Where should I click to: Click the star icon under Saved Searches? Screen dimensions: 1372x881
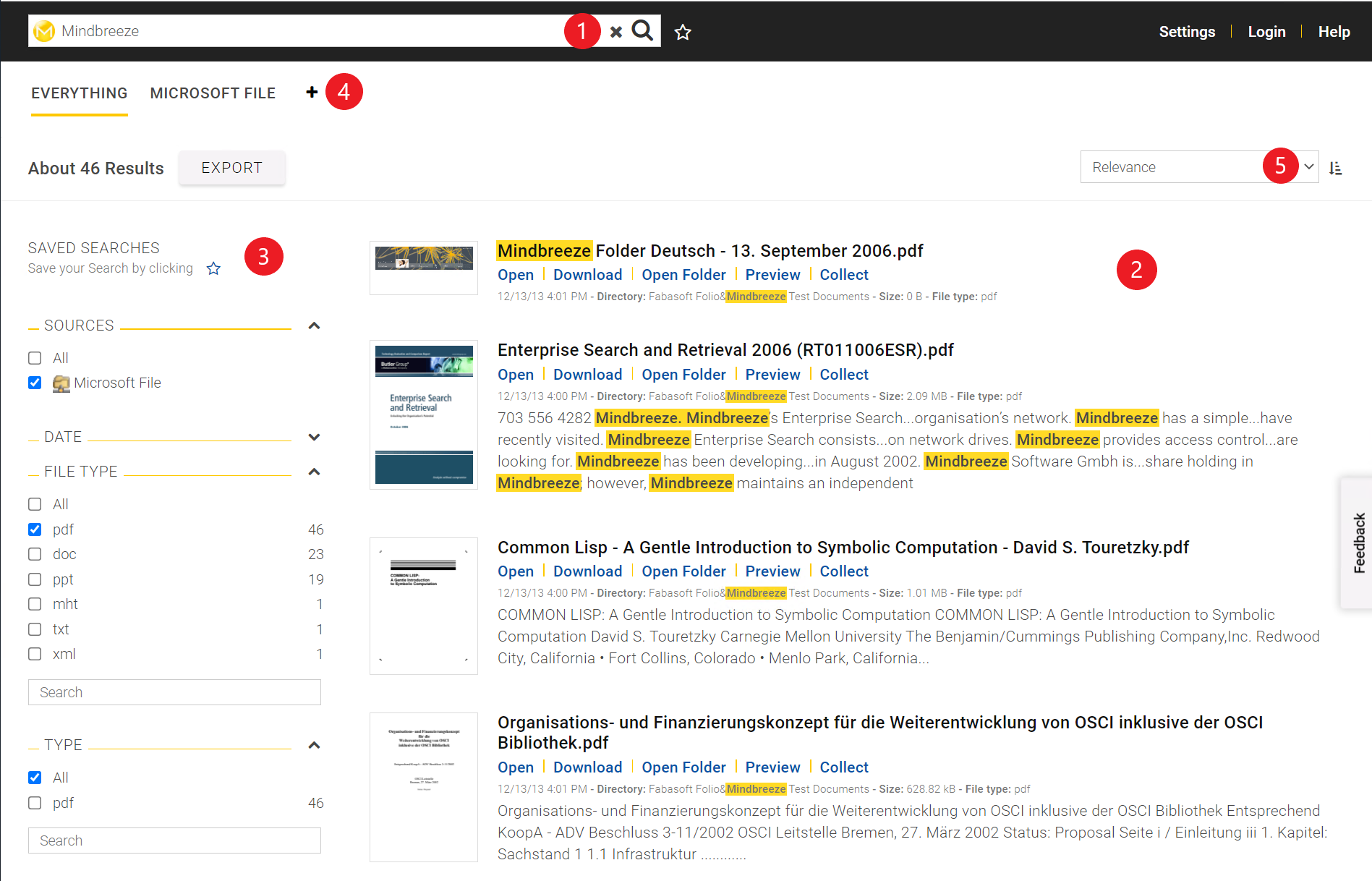[x=213, y=269]
